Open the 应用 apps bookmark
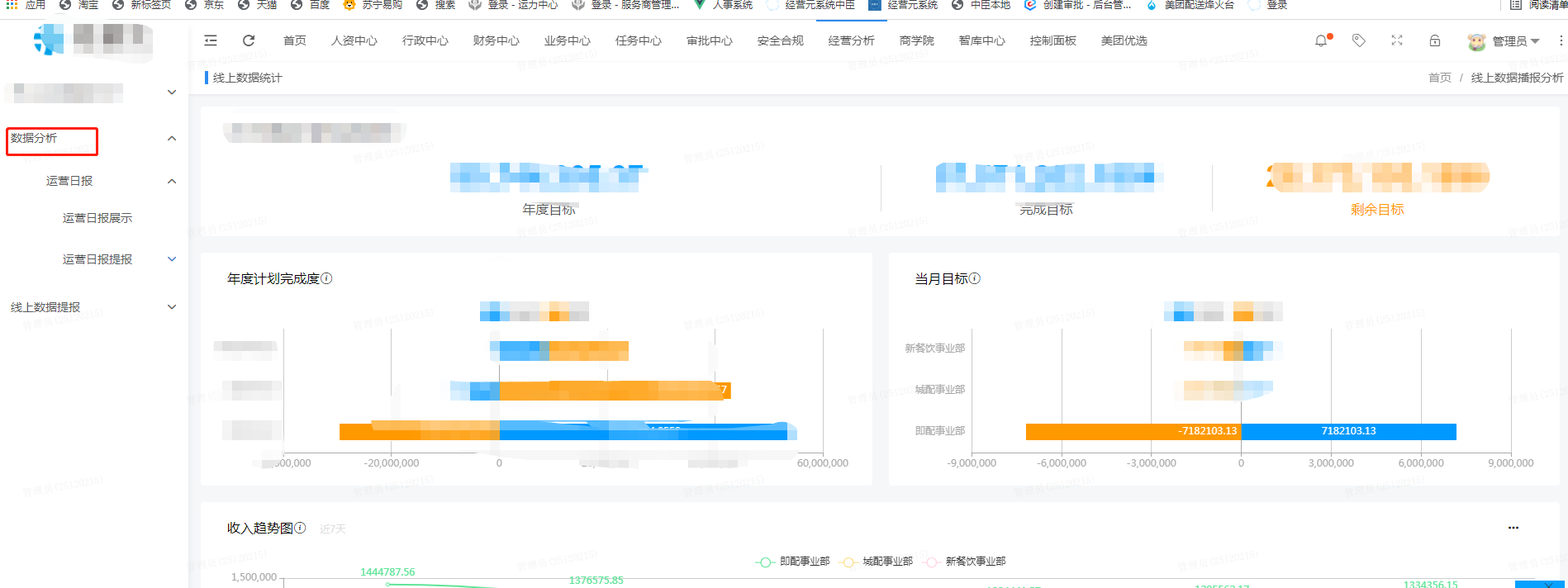The width and height of the screenshot is (1568, 588). pos(26,5)
